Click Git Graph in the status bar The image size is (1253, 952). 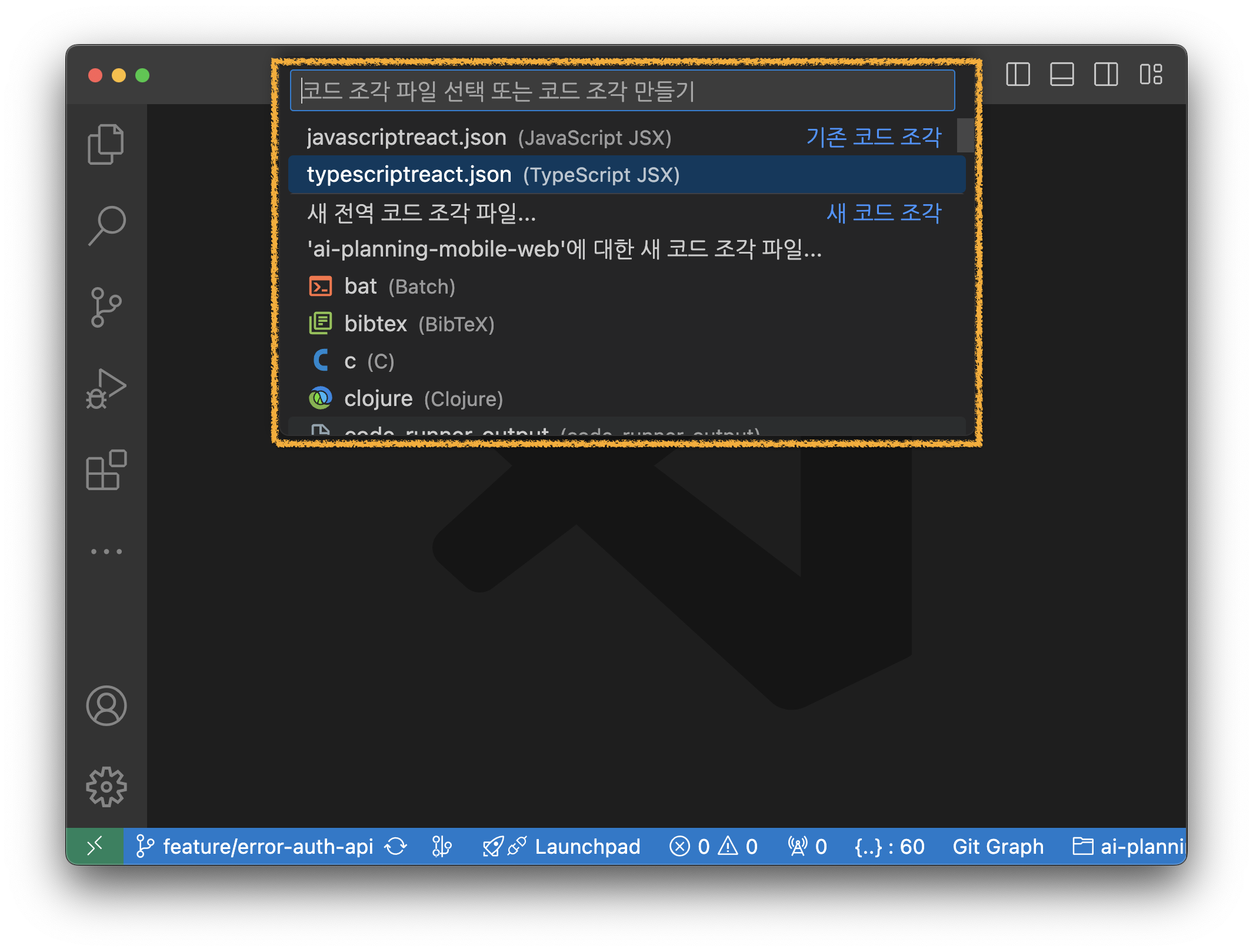tap(998, 846)
